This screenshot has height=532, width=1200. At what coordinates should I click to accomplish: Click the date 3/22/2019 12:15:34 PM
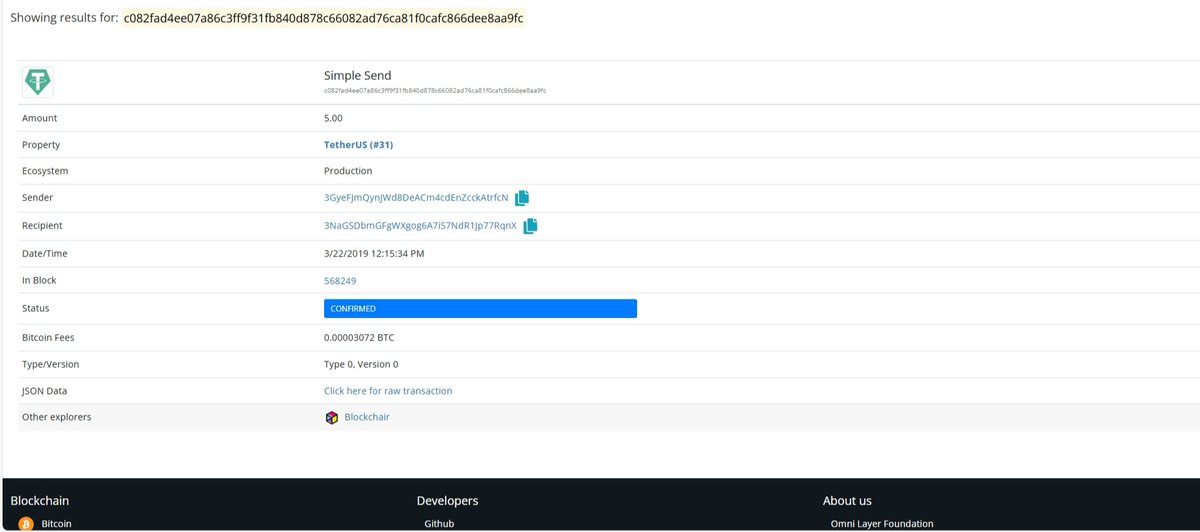coord(374,254)
